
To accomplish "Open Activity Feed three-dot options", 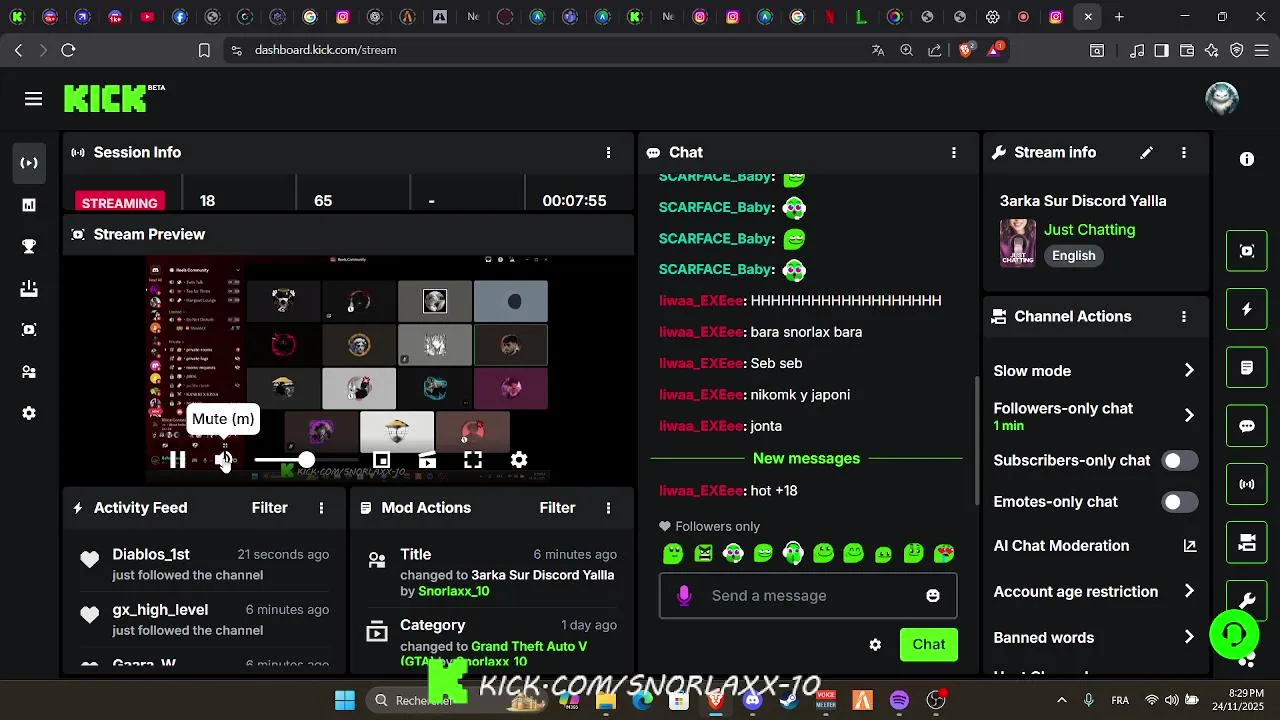I will pyautogui.click(x=321, y=508).
